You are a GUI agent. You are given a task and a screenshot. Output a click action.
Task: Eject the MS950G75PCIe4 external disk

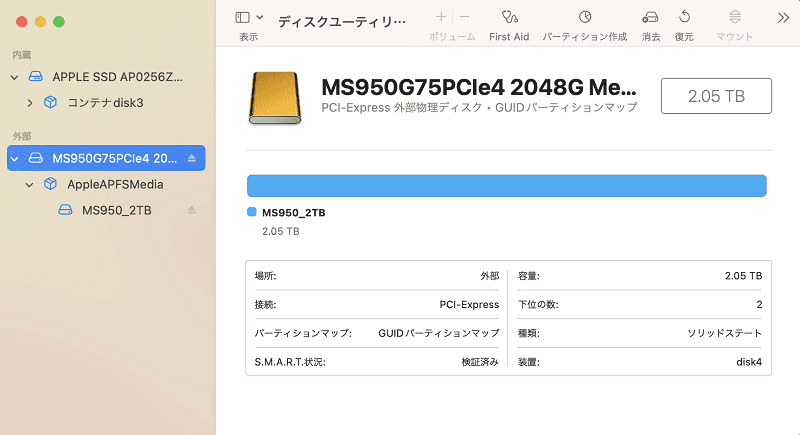(192, 158)
